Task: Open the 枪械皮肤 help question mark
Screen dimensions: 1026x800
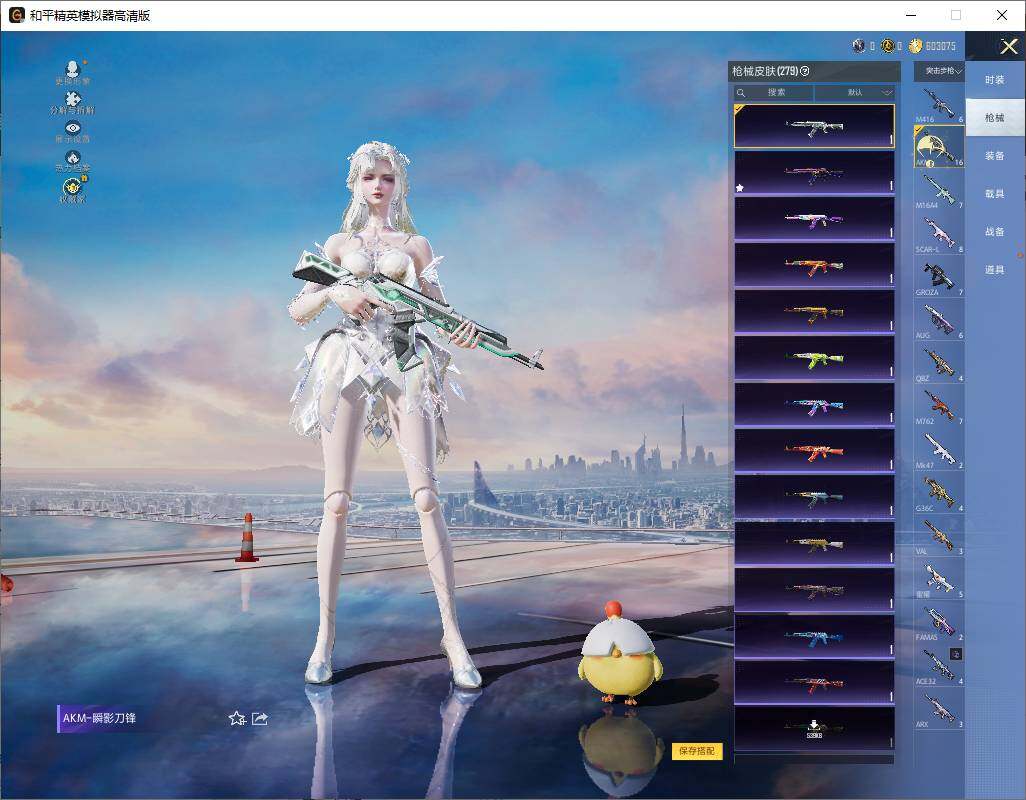Action: 805,71
